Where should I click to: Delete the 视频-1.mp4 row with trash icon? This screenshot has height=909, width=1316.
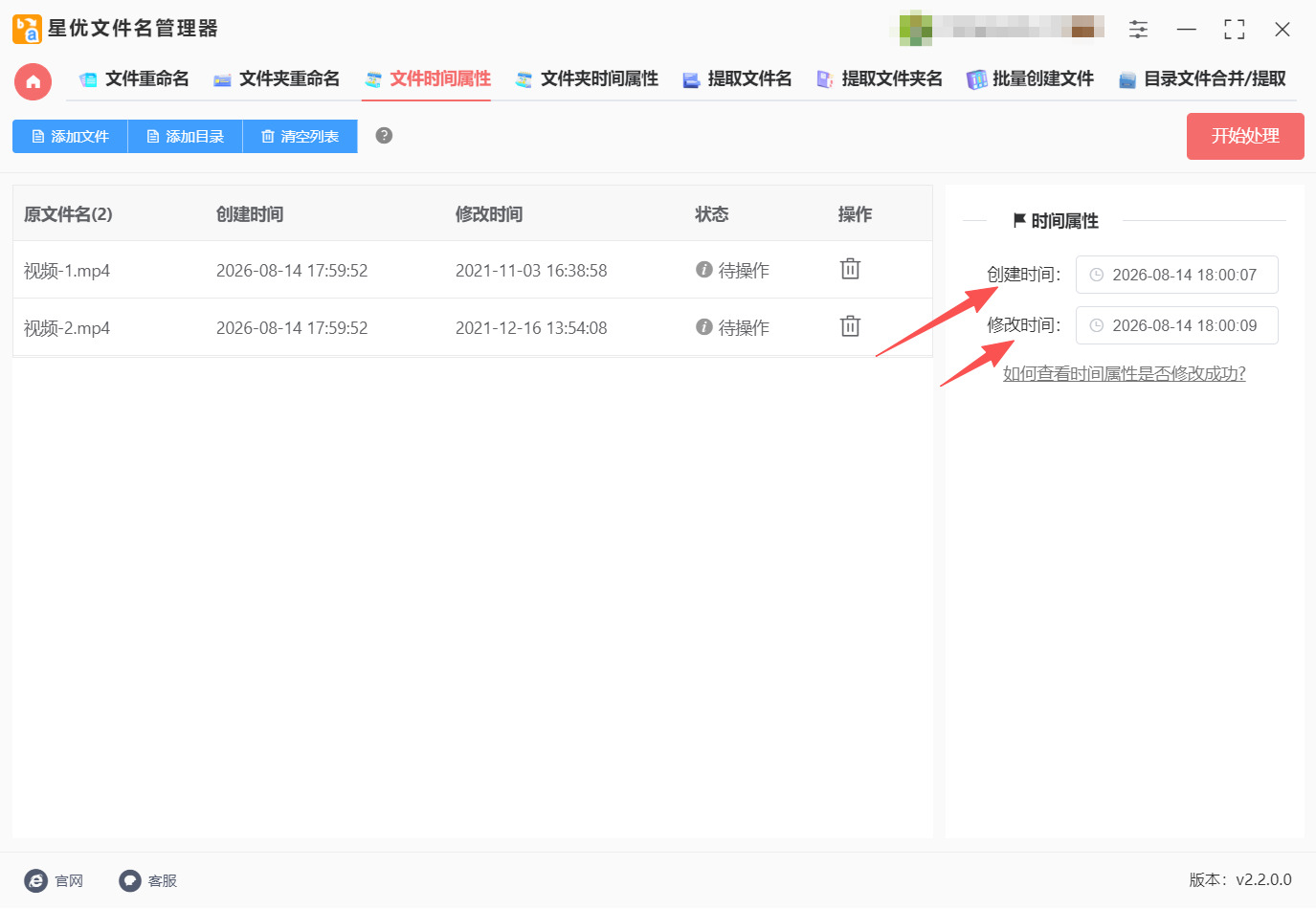click(x=850, y=269)
